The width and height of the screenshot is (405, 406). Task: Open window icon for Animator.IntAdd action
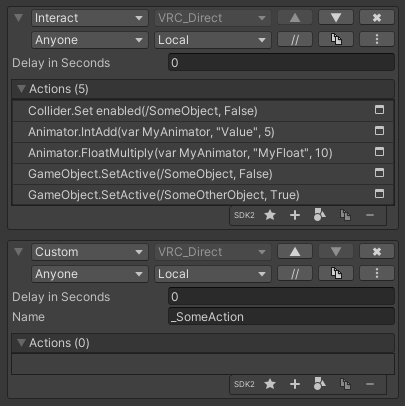pos(379,131)
